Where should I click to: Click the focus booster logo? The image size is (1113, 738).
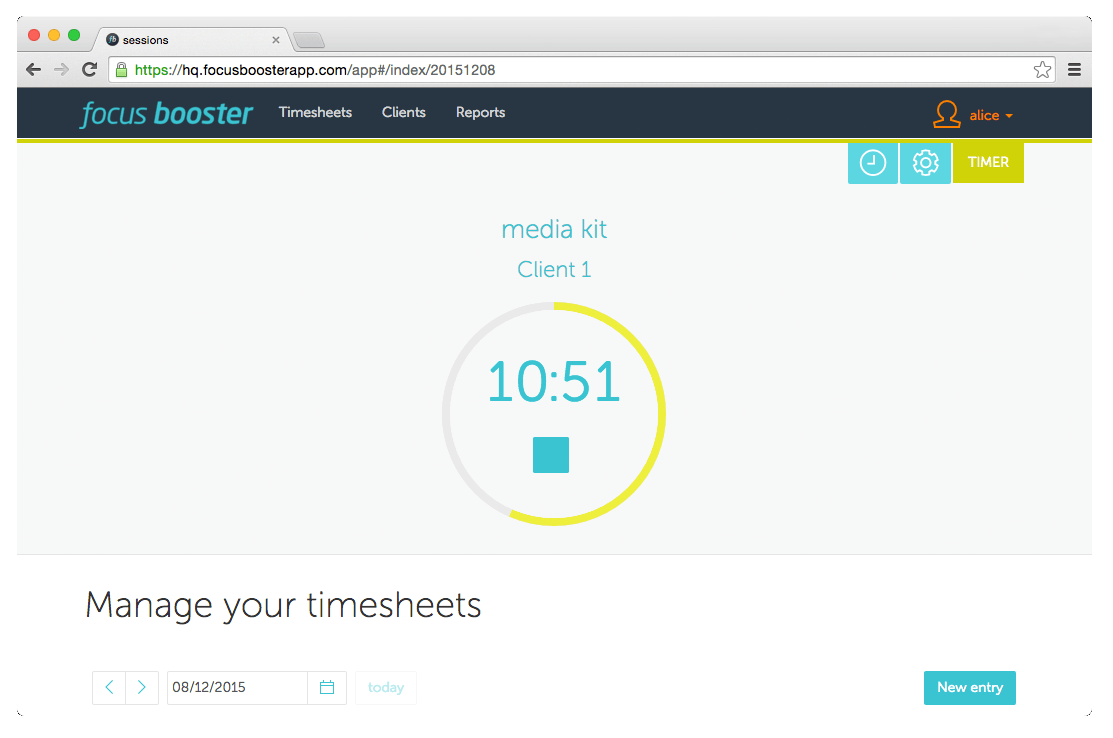[x=167, y=114]
